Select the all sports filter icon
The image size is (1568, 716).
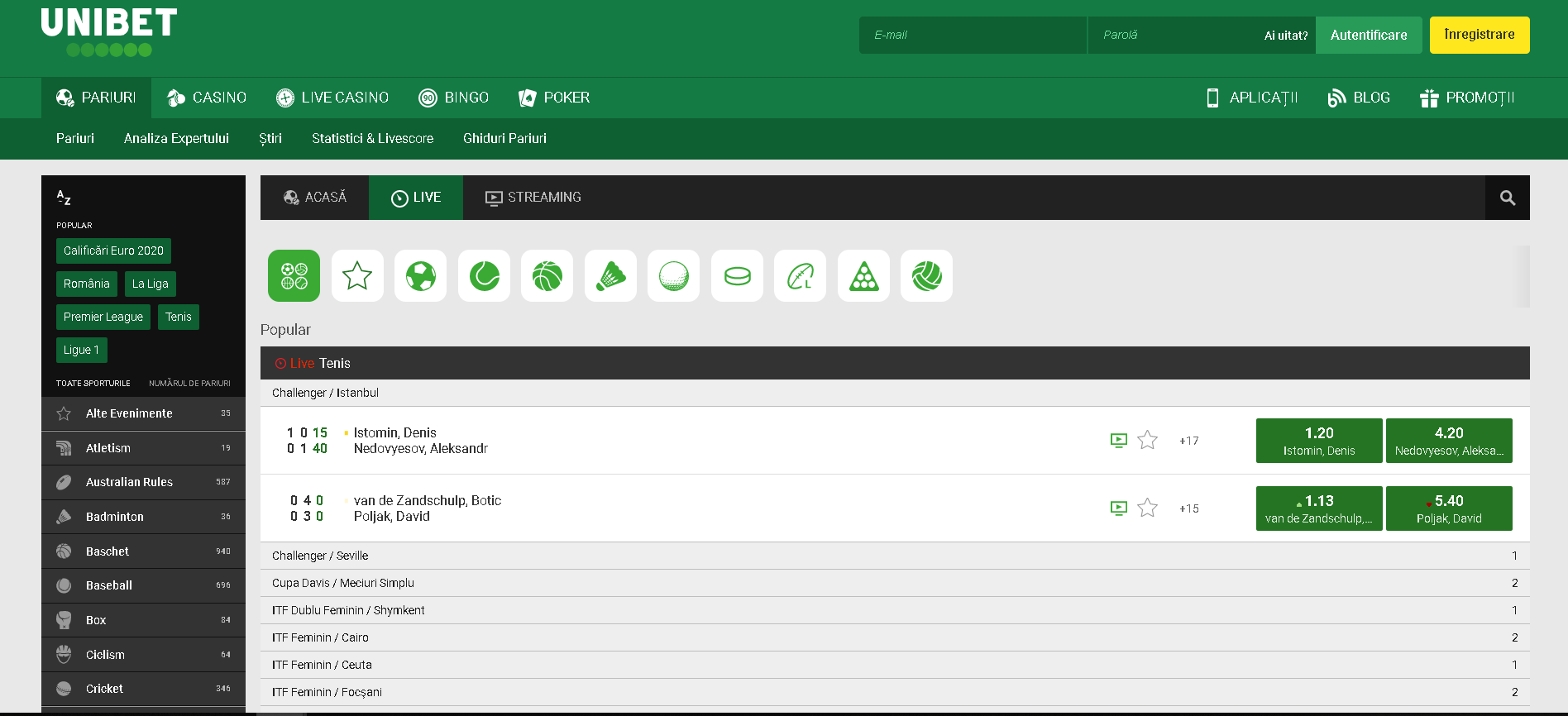294,275
